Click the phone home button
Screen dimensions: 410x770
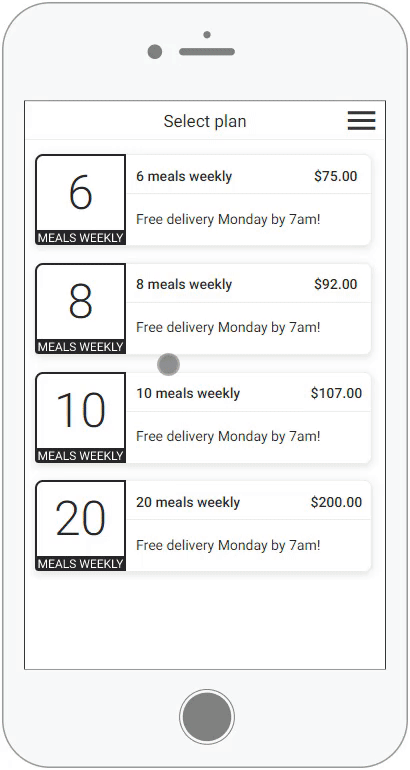tap(207, 716)
